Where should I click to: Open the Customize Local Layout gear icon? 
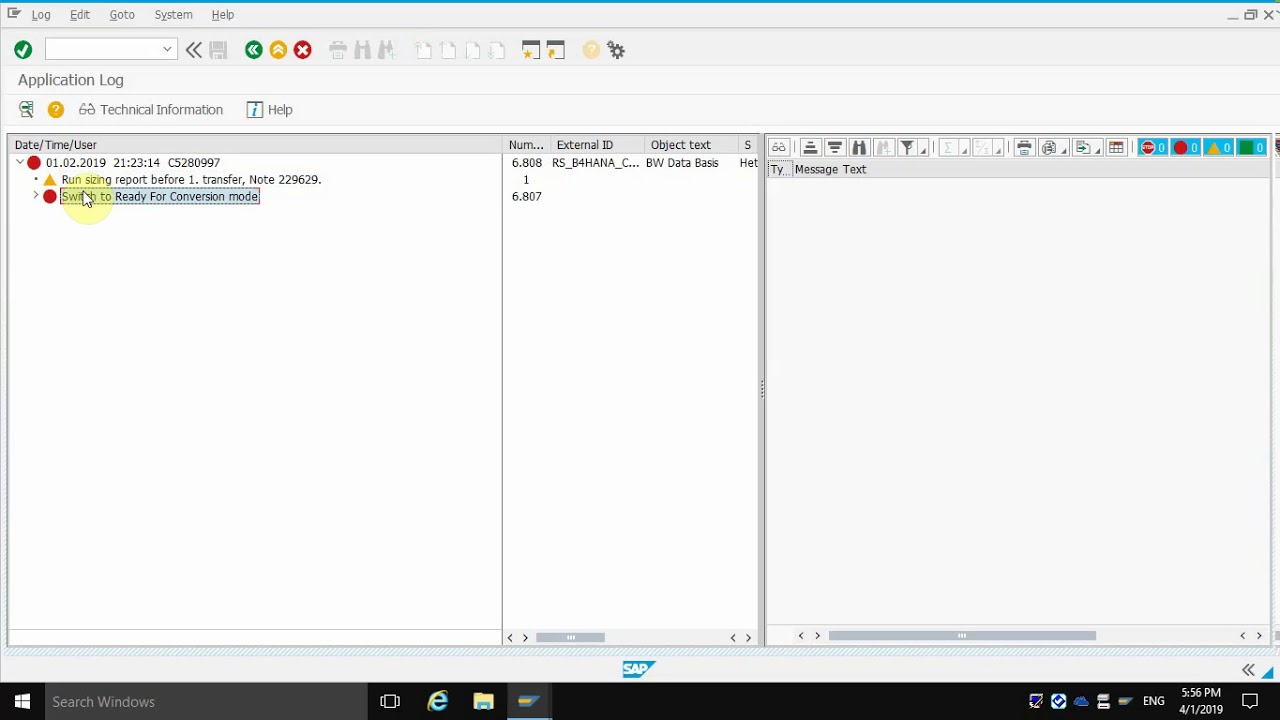tap(616, 50)
